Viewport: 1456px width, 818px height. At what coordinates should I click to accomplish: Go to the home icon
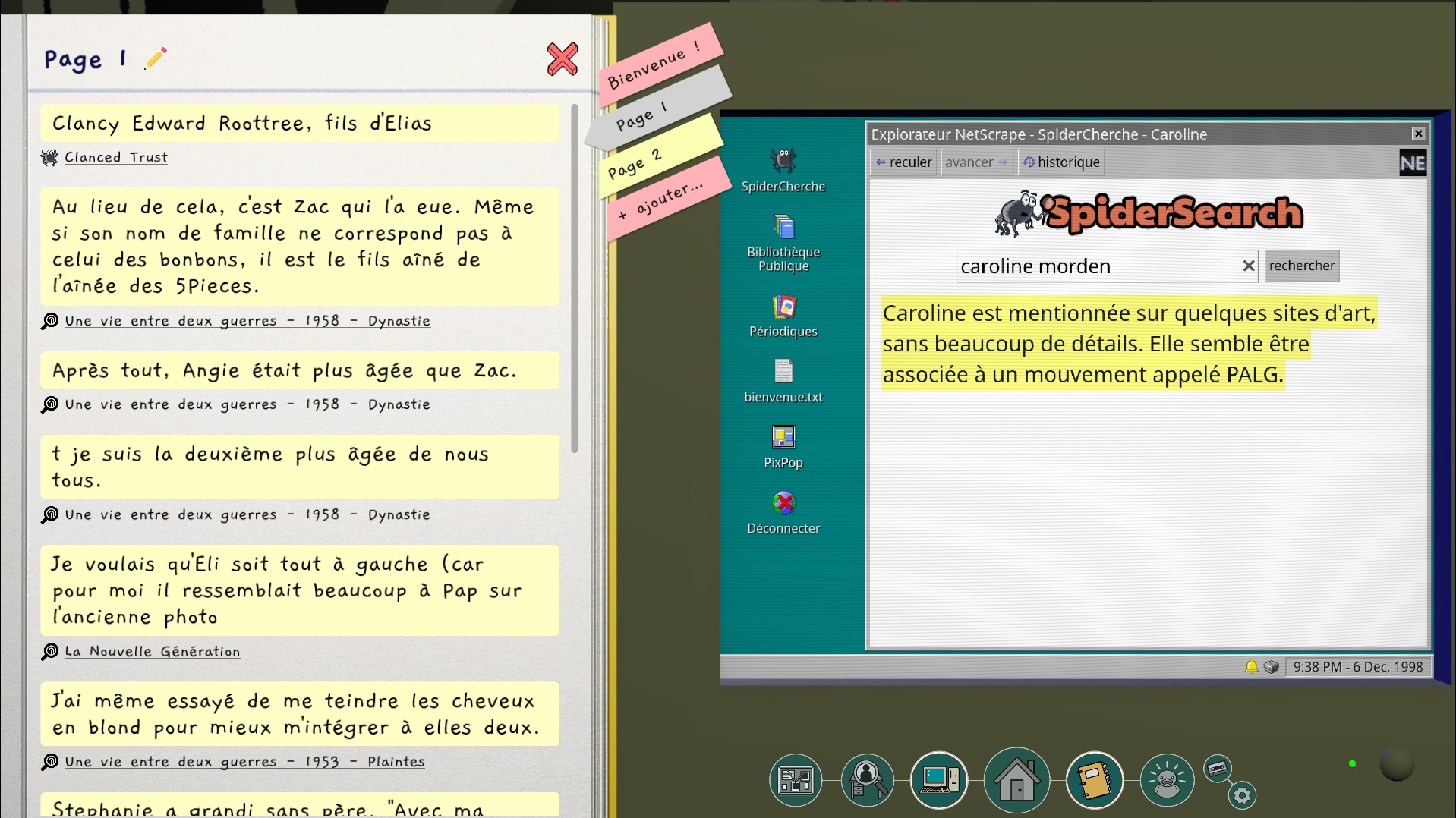(x=1016, y=780)
